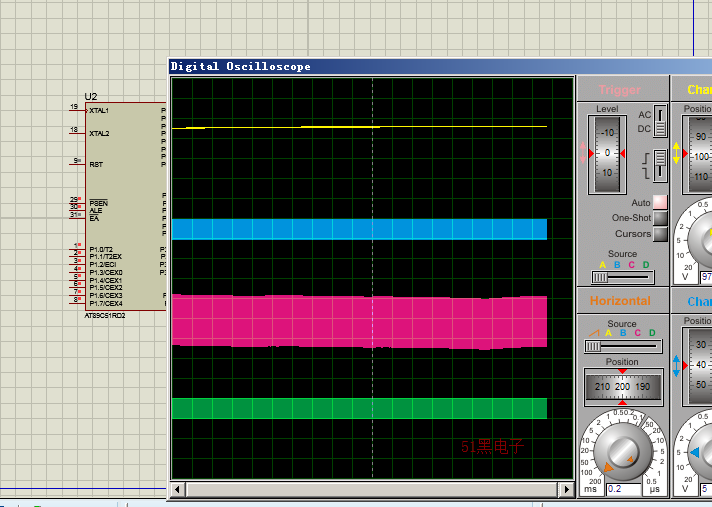Set Horizontal Source to channel B
Screen dimensions: 712x507
[x=623, y=333]
